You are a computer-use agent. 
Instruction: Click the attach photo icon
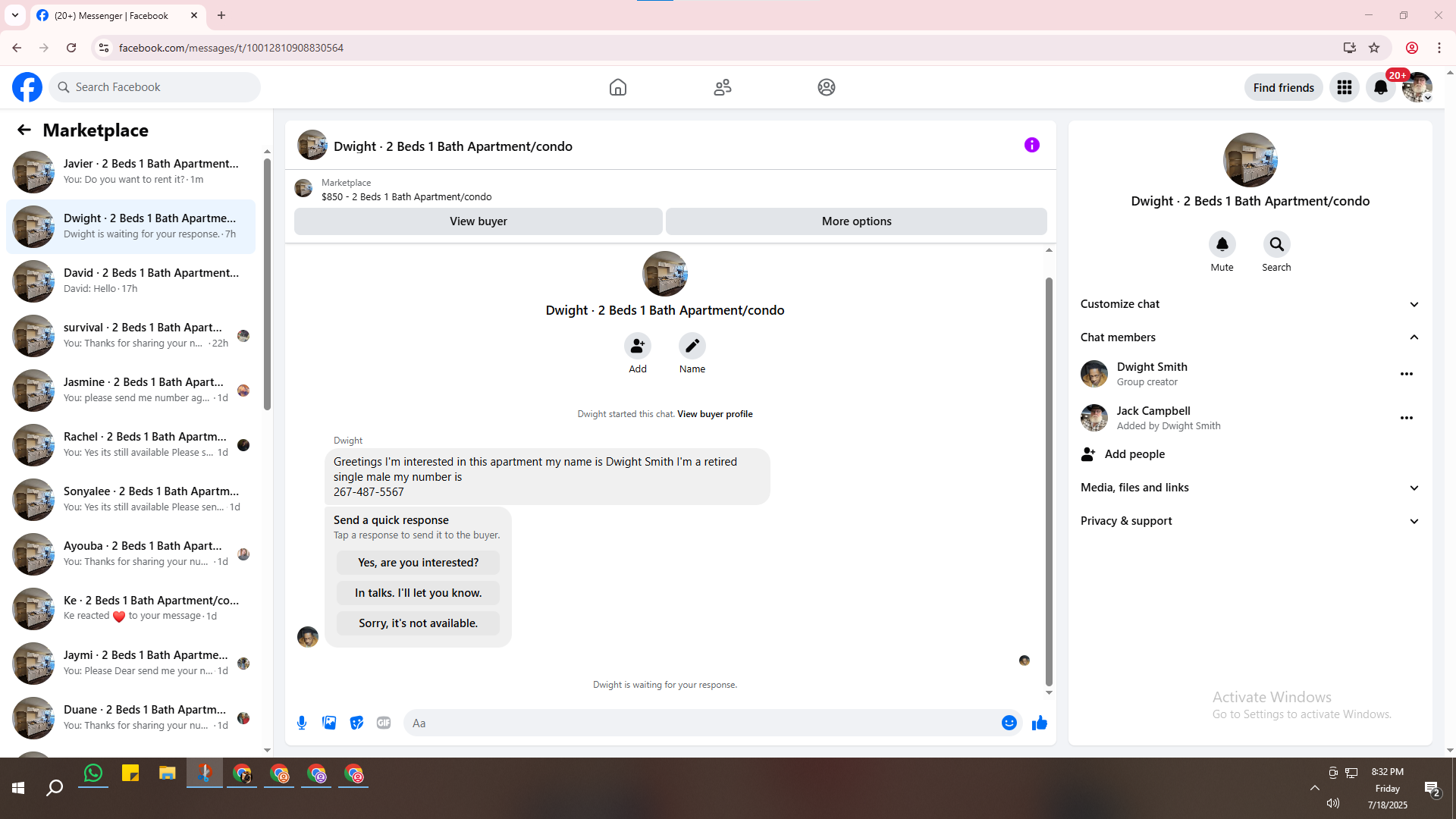tap(329, 723)
